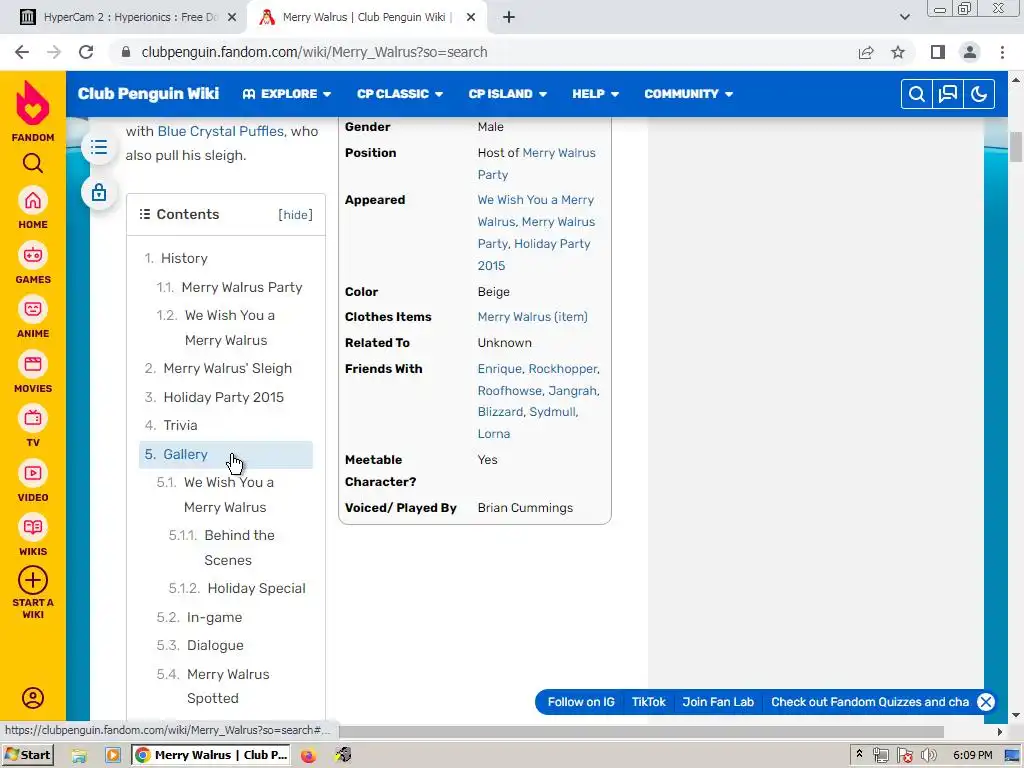Expand the Explore menu
Screen dimensions: 1024x768
[287, 94]
